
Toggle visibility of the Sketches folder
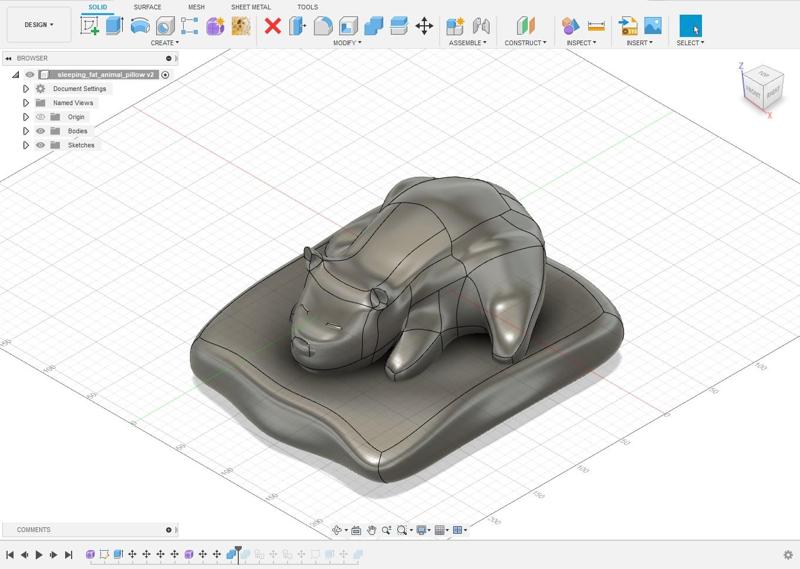point(41,145)
